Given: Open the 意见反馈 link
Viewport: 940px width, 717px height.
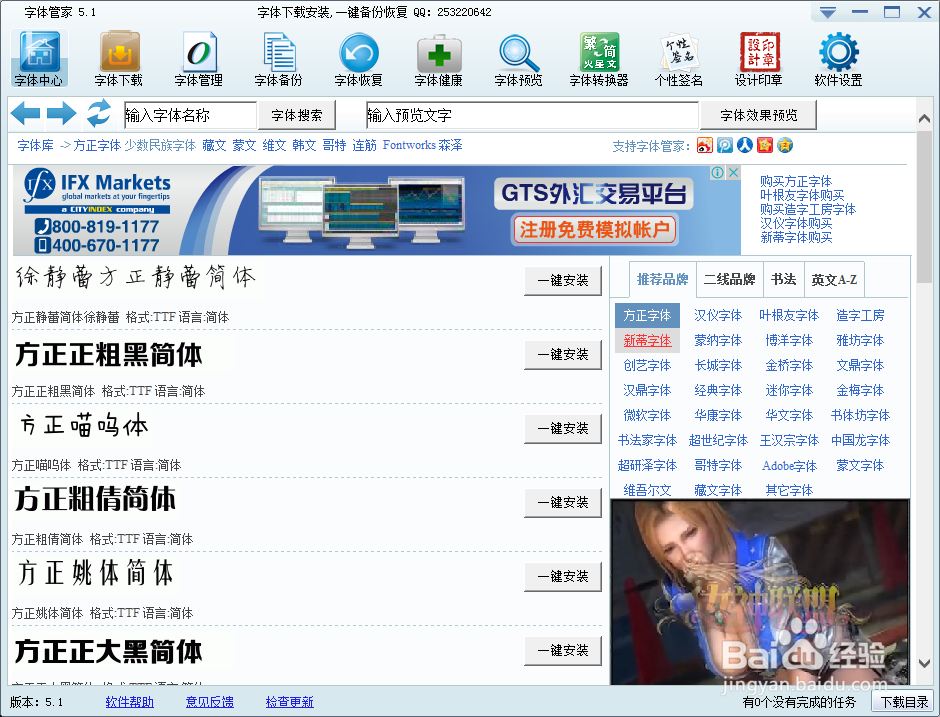Looking at the screenshot, I should [210, 702].
